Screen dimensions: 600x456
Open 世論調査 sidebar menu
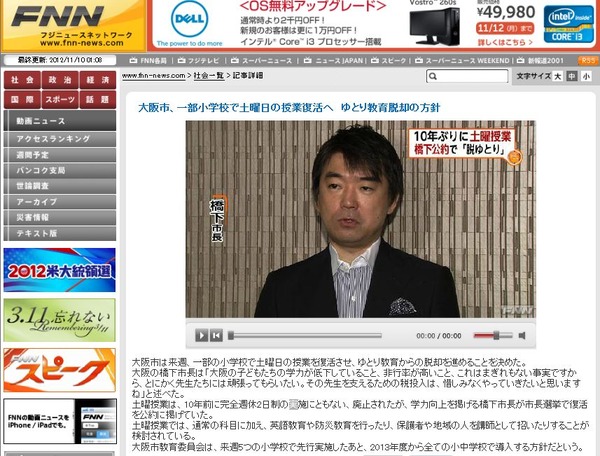point(60,186)
